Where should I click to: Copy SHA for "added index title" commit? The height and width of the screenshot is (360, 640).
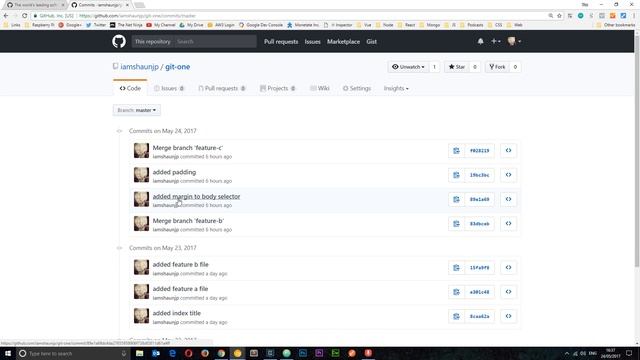click(456, 316)
